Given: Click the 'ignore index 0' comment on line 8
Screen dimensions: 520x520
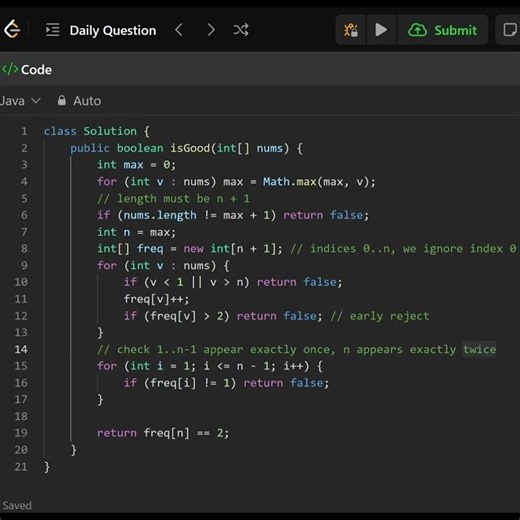Looking at the screenshot, I should [x=470, y=249].
